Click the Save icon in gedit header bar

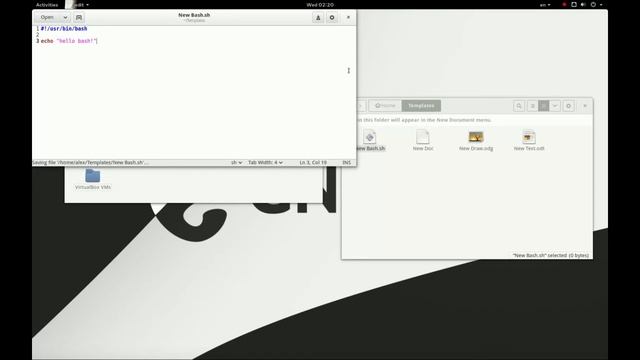click(318, 18)
